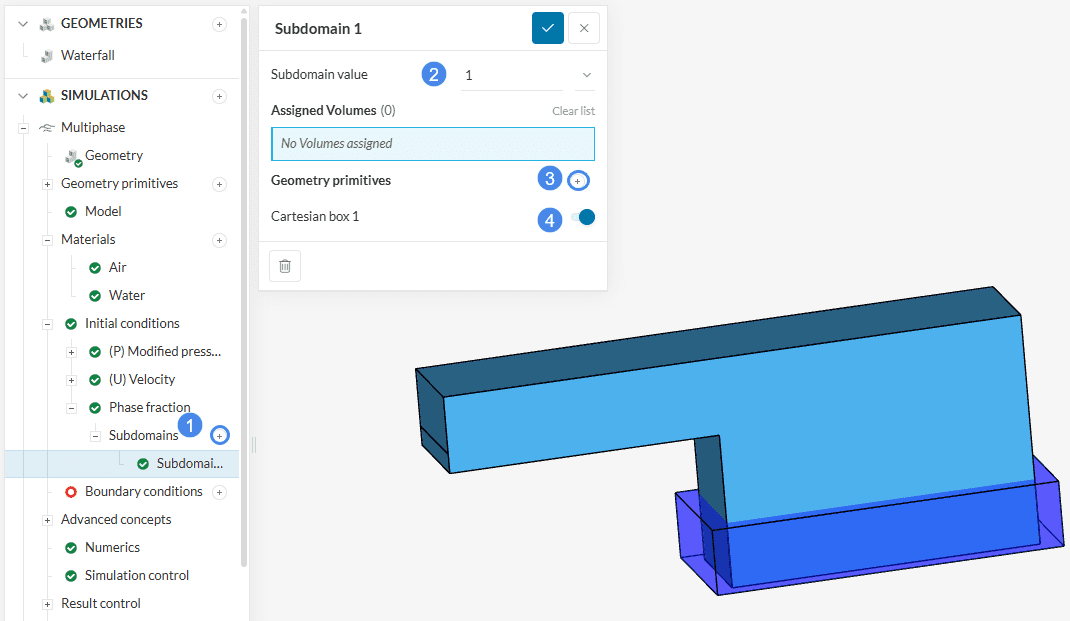The height and width of the screenshot is (621, 1070).
Task: Add a new subdomain with the plus icon
Action: (x=220, y=435)
